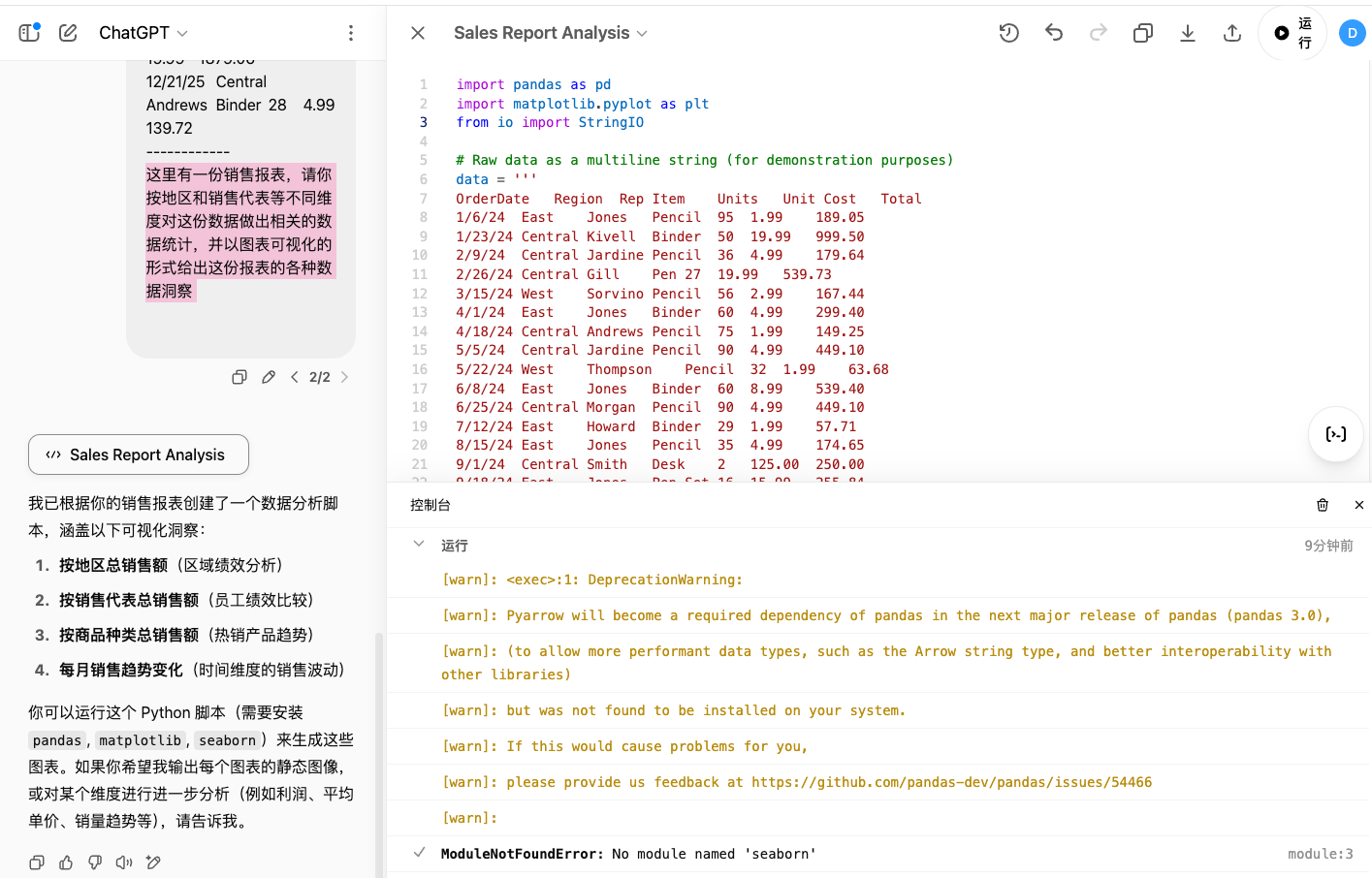The height and width of the screenshot is (878, 1372).
Task: Collapse the 运行 console entry
Action: [x=419, y=545]
